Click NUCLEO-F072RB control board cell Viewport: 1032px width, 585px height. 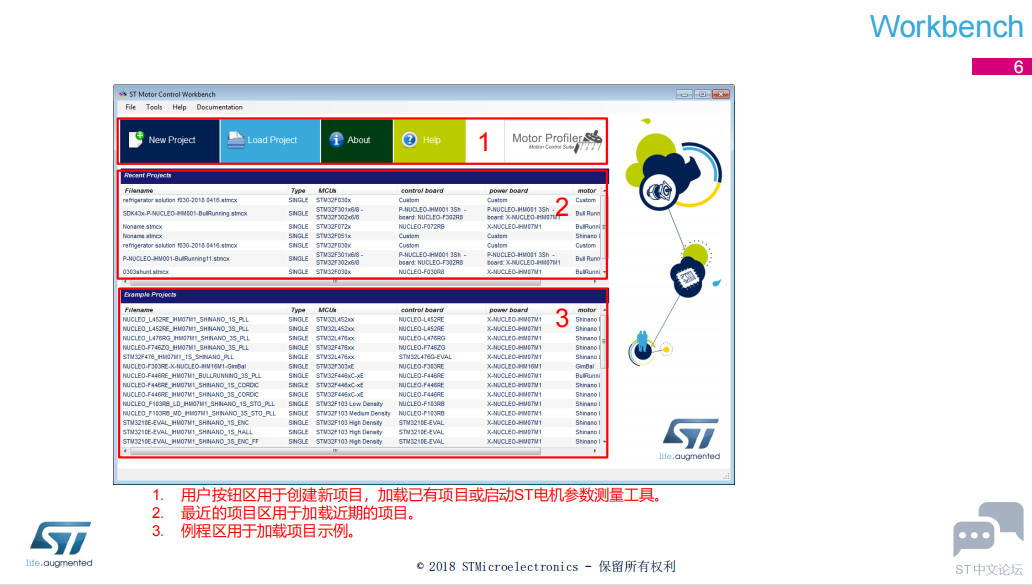click(x=421, y=226)
